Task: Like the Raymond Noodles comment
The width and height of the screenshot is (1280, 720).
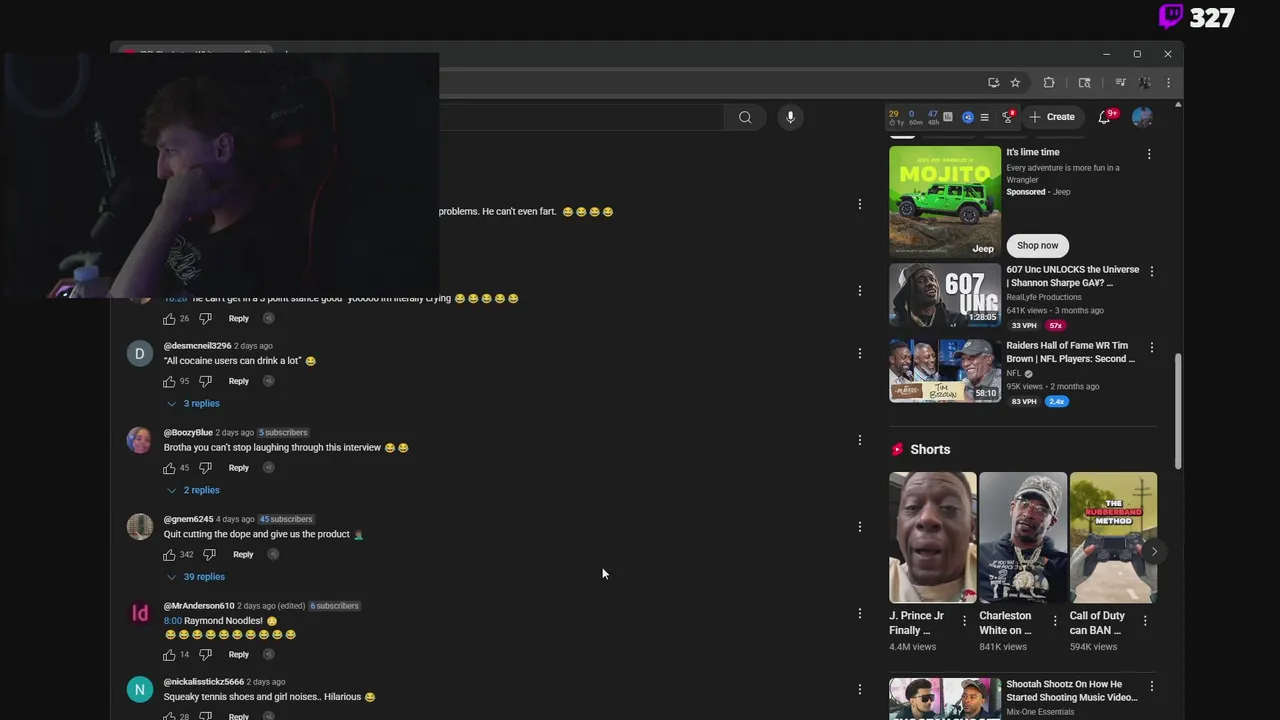Action: (169, 654)
